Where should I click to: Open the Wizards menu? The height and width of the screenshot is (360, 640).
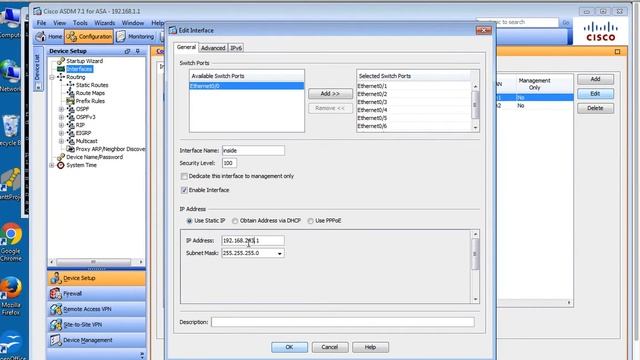pyautogui.click(x=104, y=23)
